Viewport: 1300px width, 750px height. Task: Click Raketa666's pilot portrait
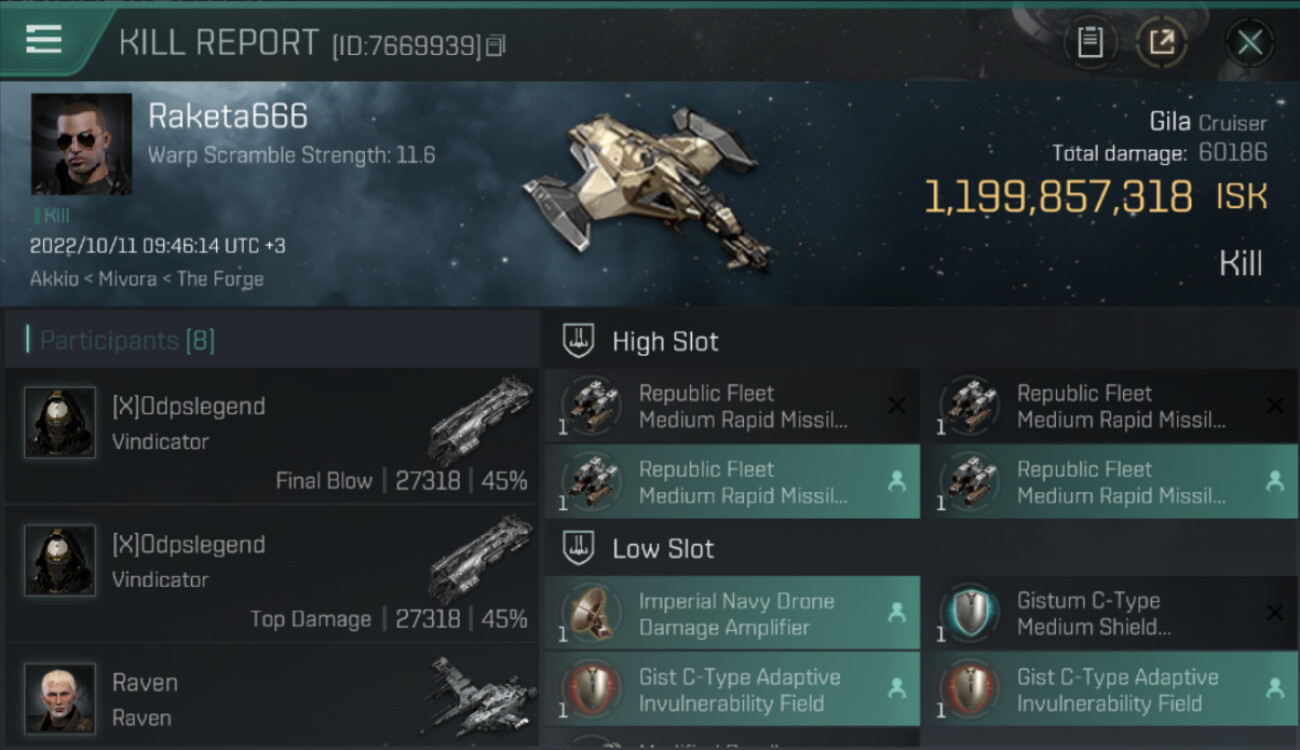(x=81, y=144)
